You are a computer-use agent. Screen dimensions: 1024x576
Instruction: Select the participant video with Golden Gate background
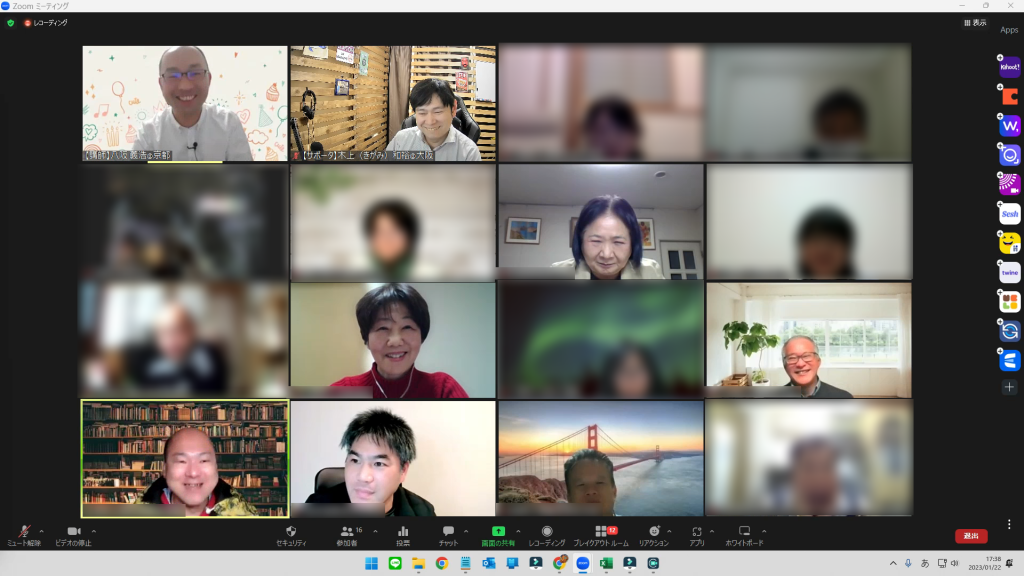[600, 458]
